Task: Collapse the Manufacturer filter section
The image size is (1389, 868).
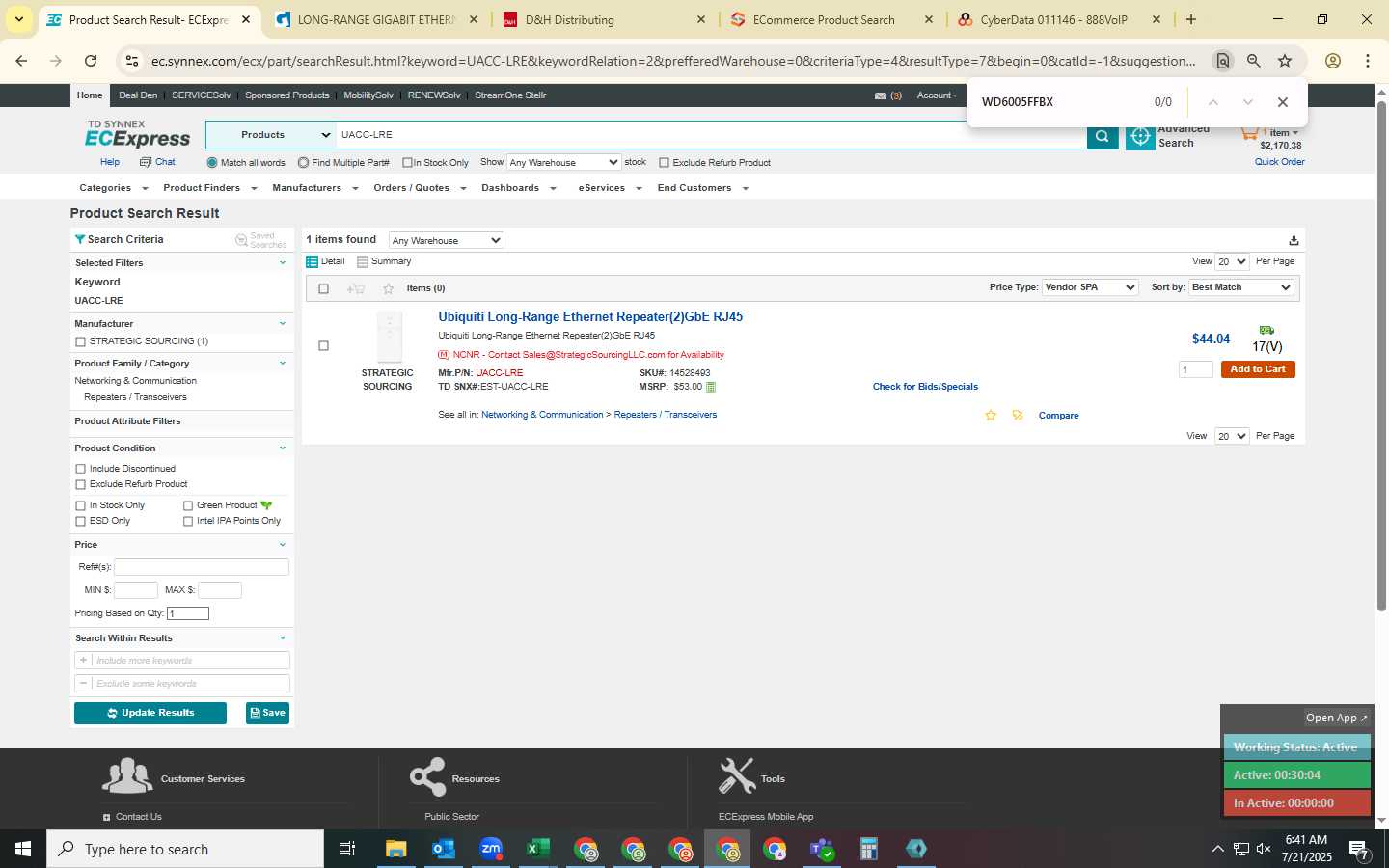Action: pos(283,324)
